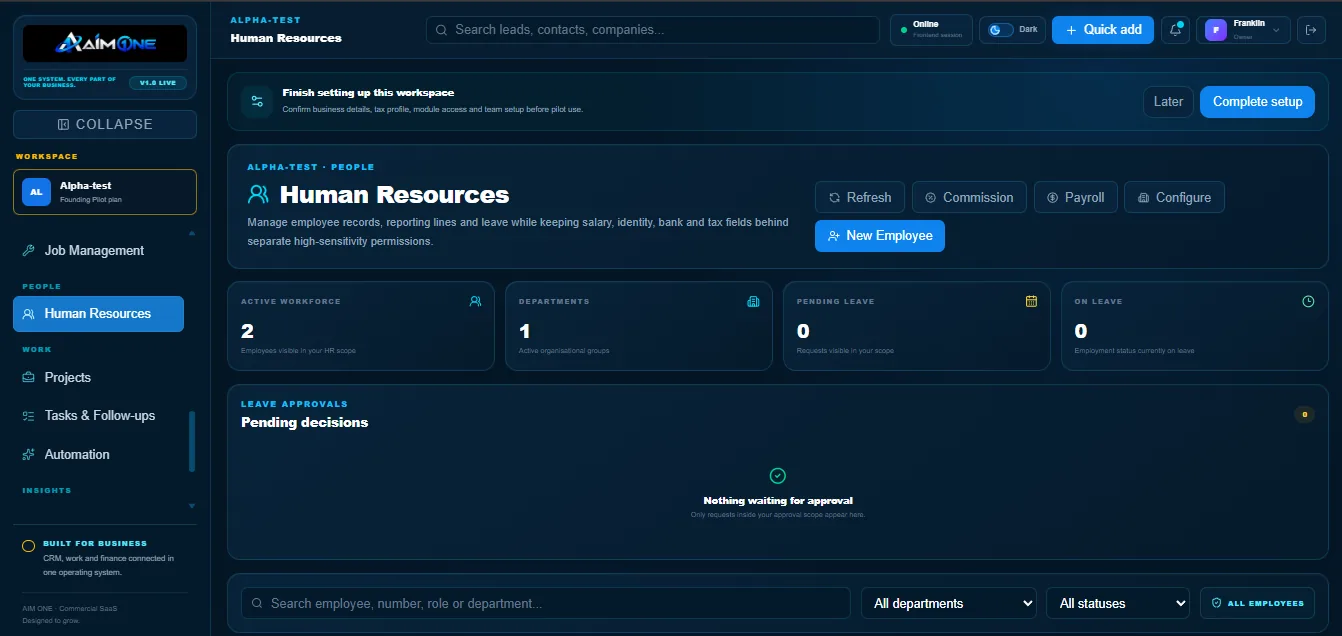Click the sidebar scroll down arrow

click(192, 506)
